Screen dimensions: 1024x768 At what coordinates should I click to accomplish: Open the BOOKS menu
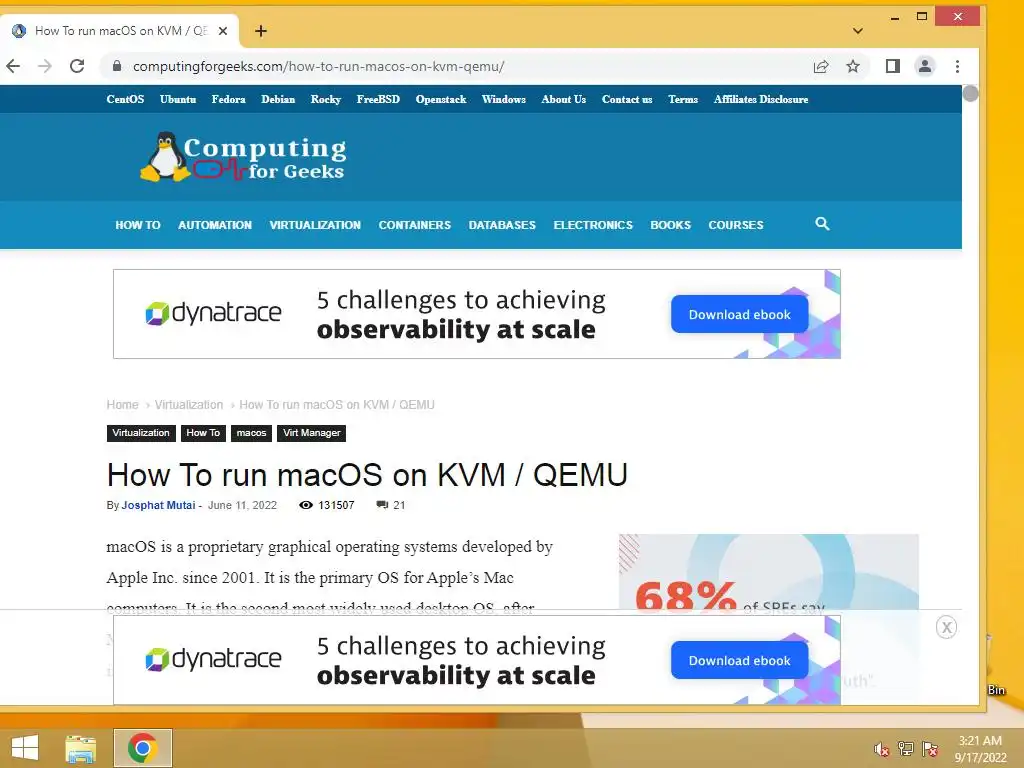(671, 225)
